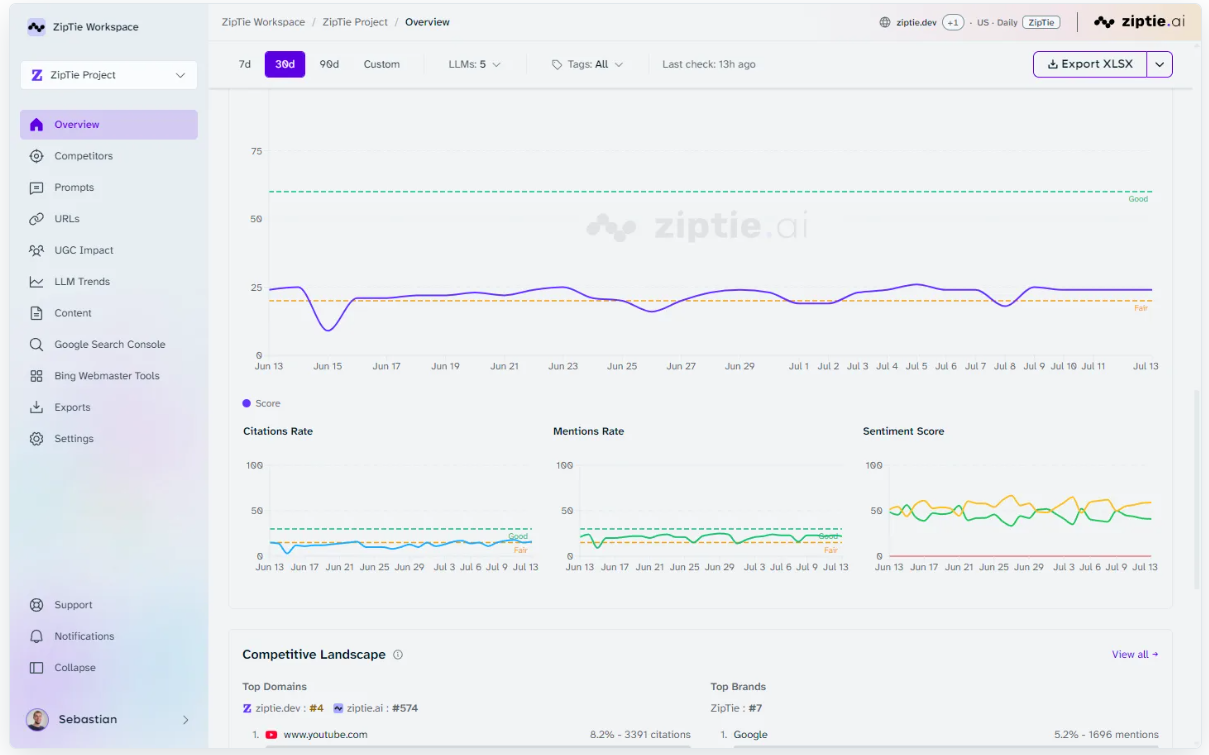Click the Collapse sidebar icon
1209x755 pixels.
coord(37,668)
